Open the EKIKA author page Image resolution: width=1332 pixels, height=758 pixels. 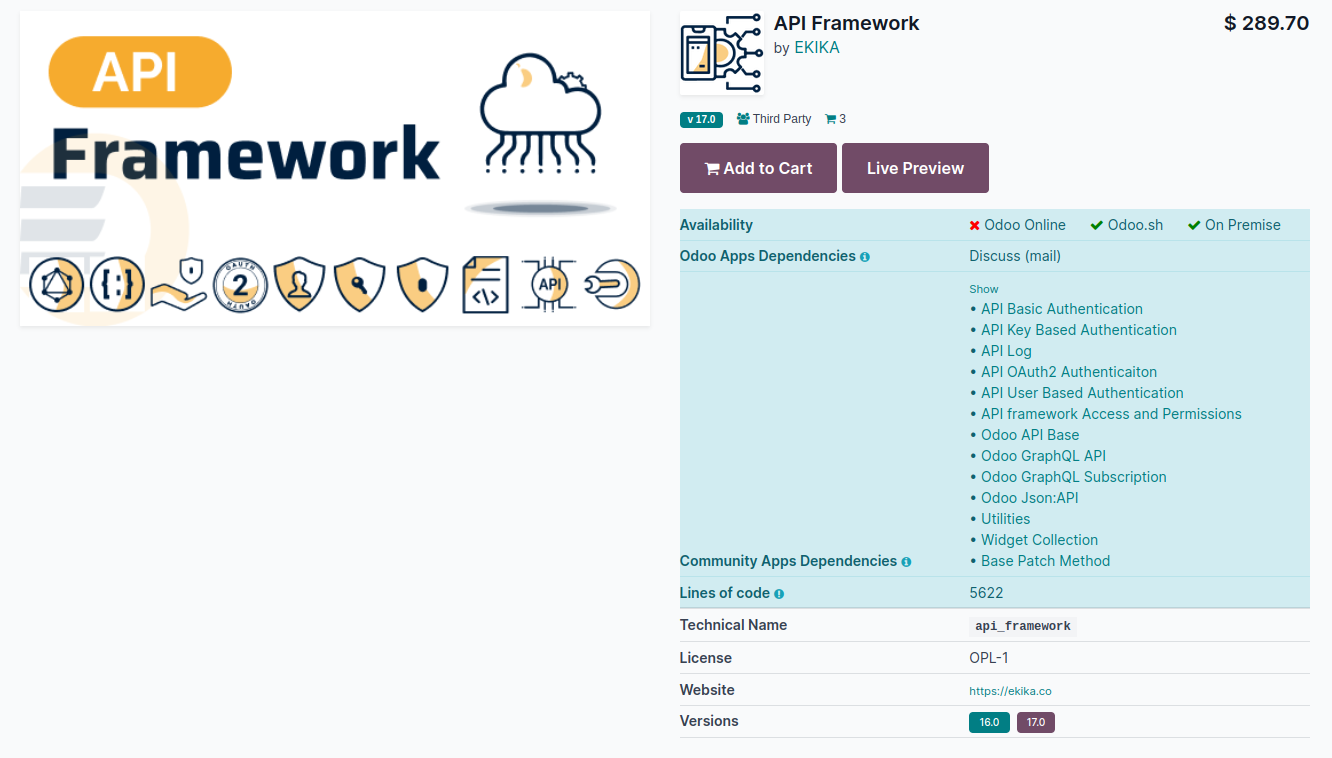pos(817,48)
